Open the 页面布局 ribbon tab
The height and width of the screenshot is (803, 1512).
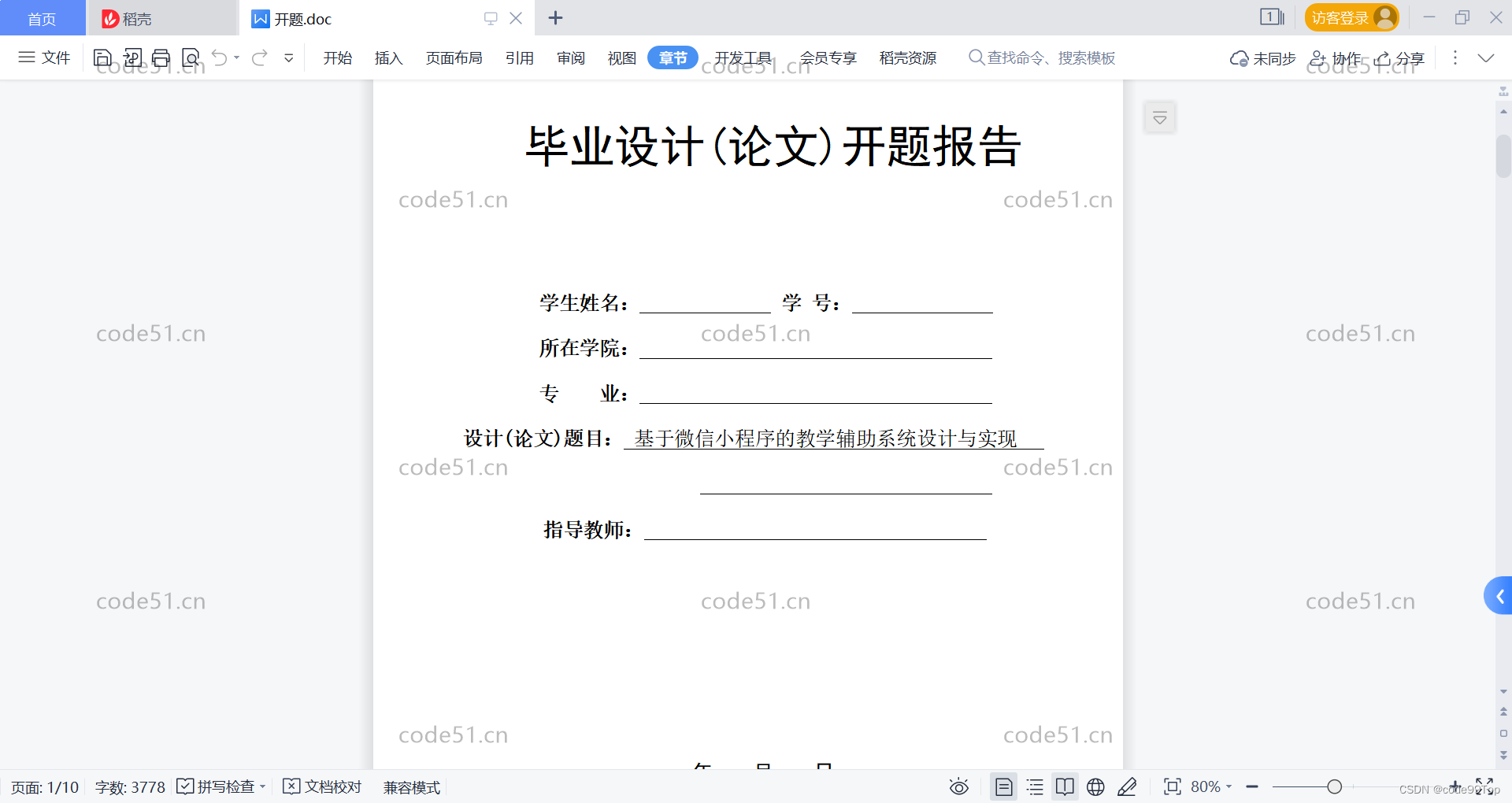click(x=454, y=57)
